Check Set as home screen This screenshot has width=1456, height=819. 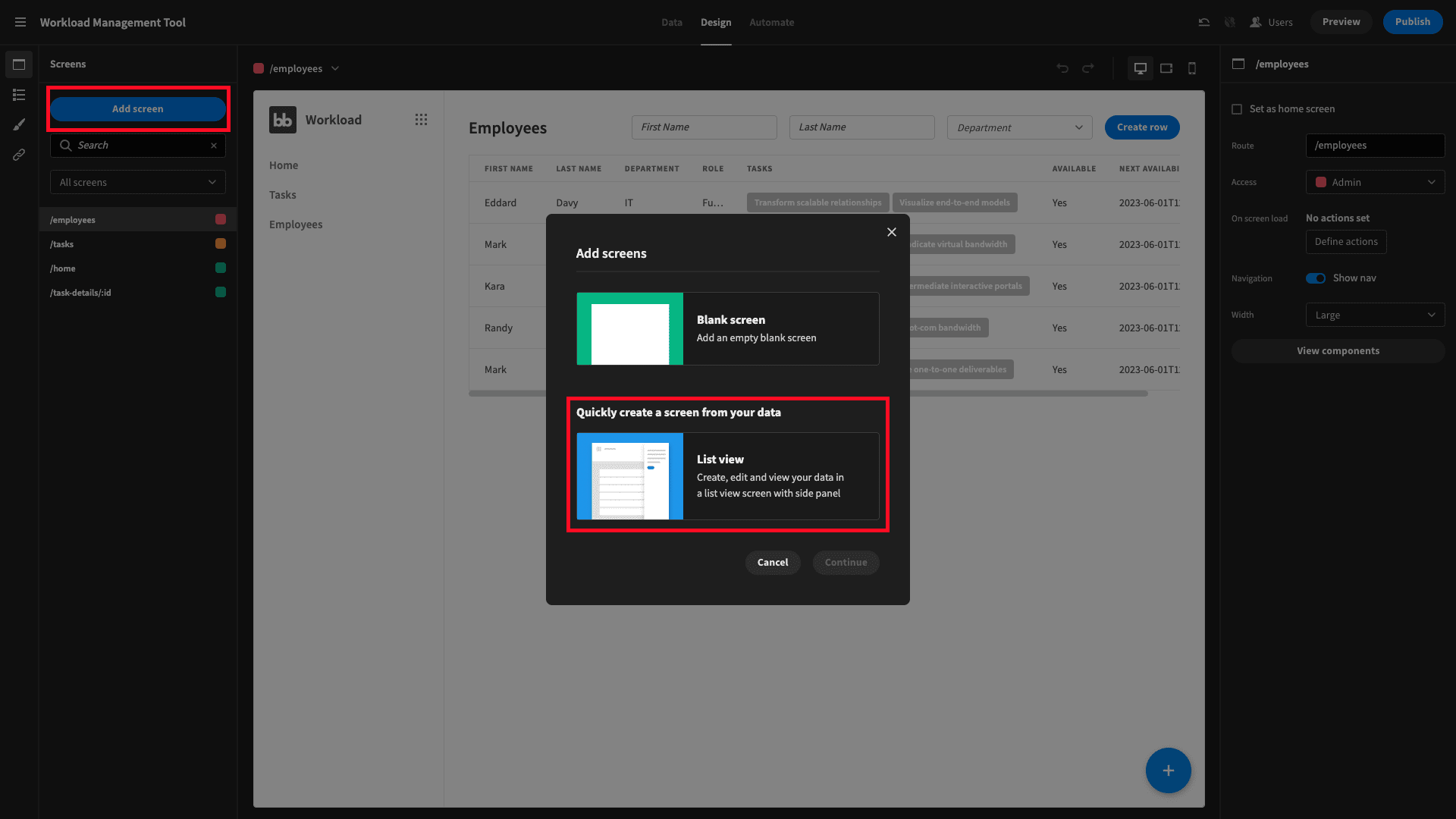click(1237, 109)
